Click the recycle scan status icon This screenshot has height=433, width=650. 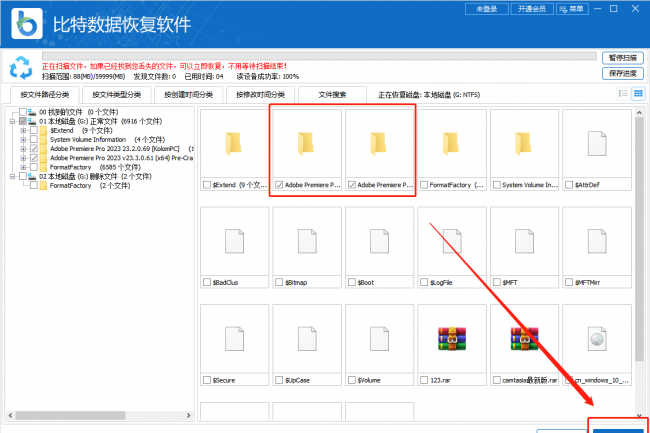click(21, 68)
